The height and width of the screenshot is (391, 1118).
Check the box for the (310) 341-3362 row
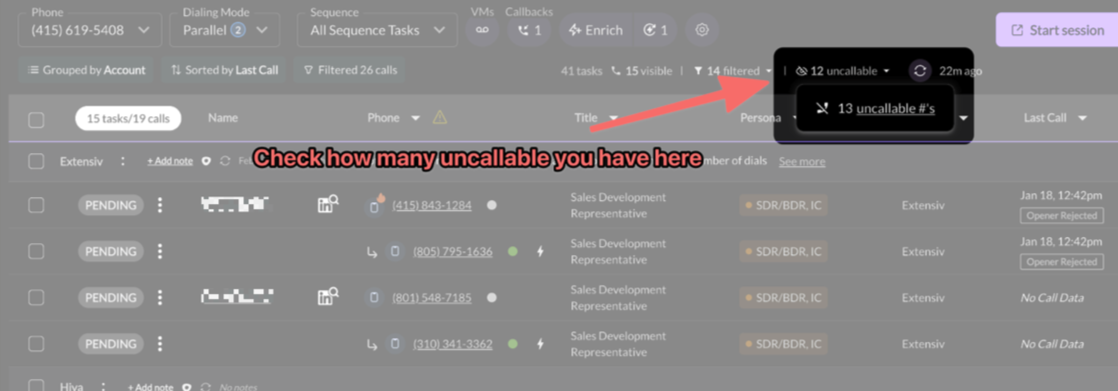36,344
